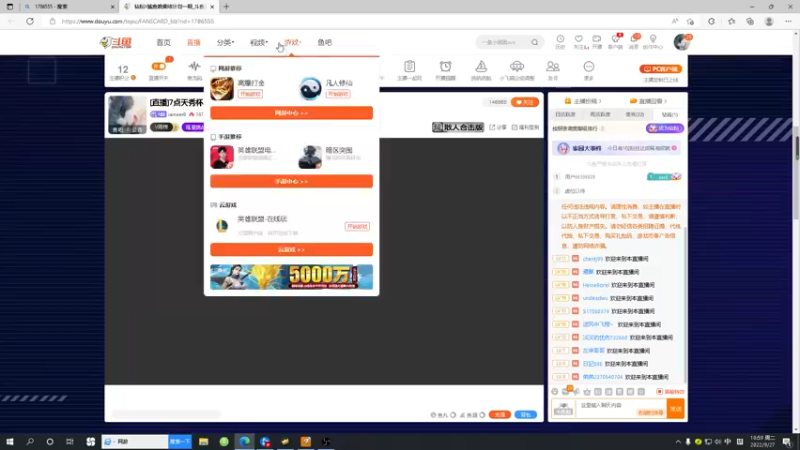
Task: Open the 更多 more options icon
Action: tap(589, 67)
